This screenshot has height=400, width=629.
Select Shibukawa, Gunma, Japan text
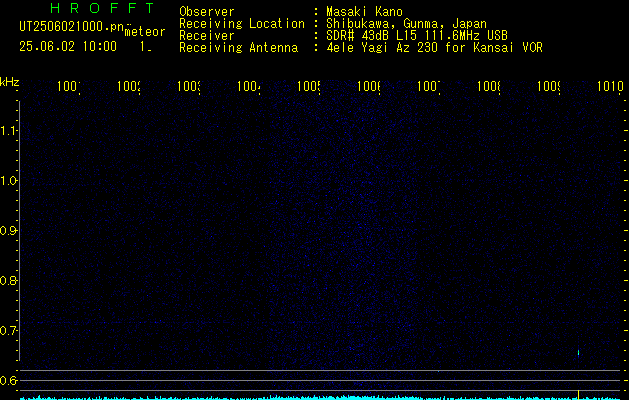406,24
